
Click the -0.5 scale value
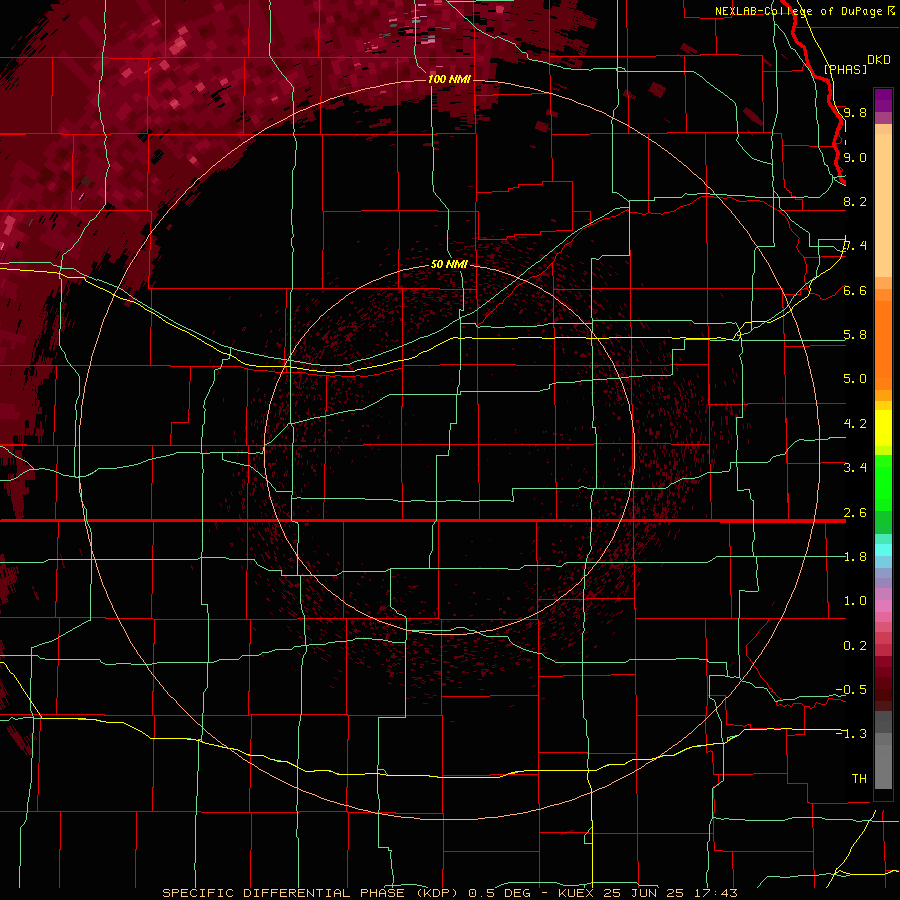point(851,690)
